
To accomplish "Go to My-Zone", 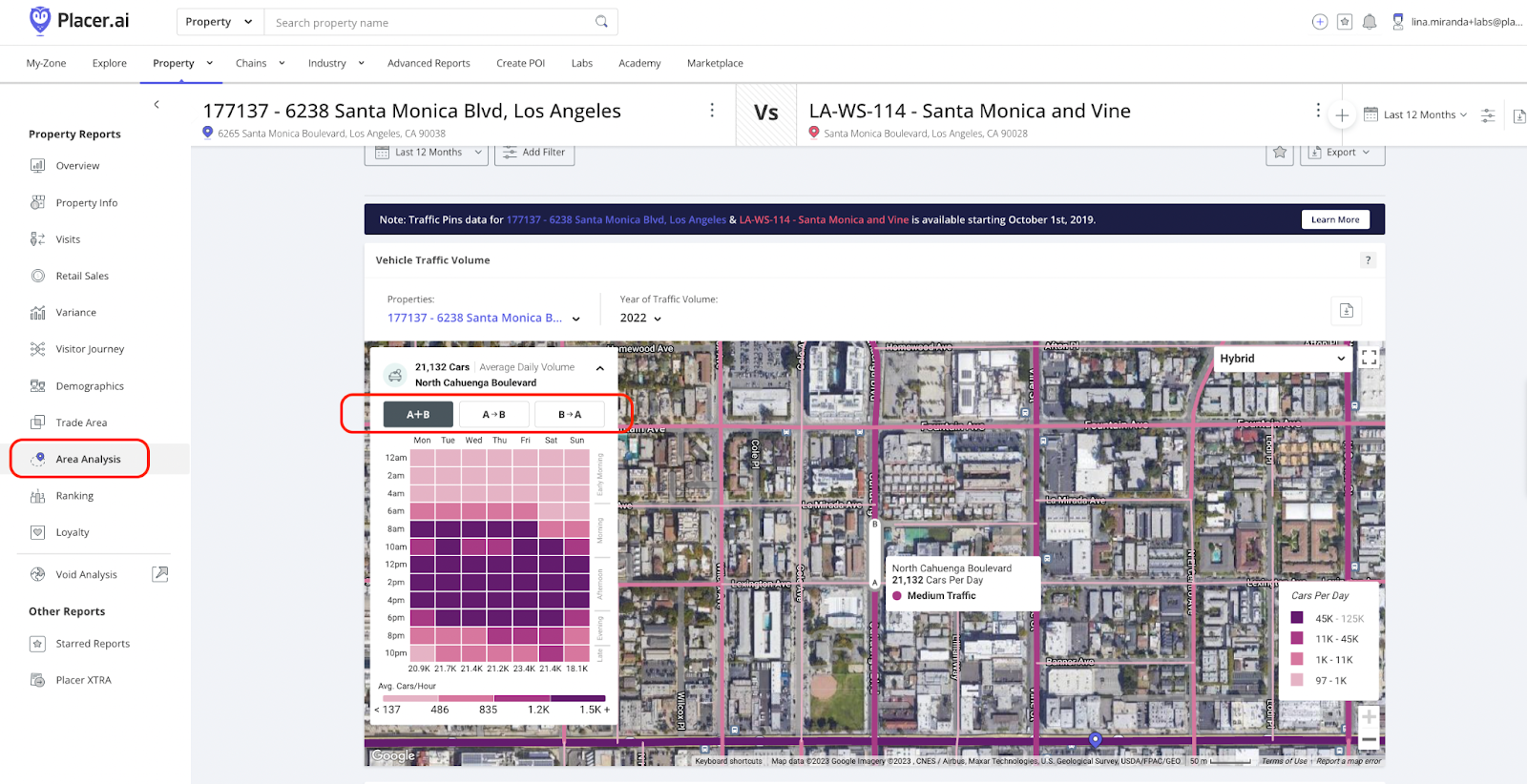I will [46, 63].
